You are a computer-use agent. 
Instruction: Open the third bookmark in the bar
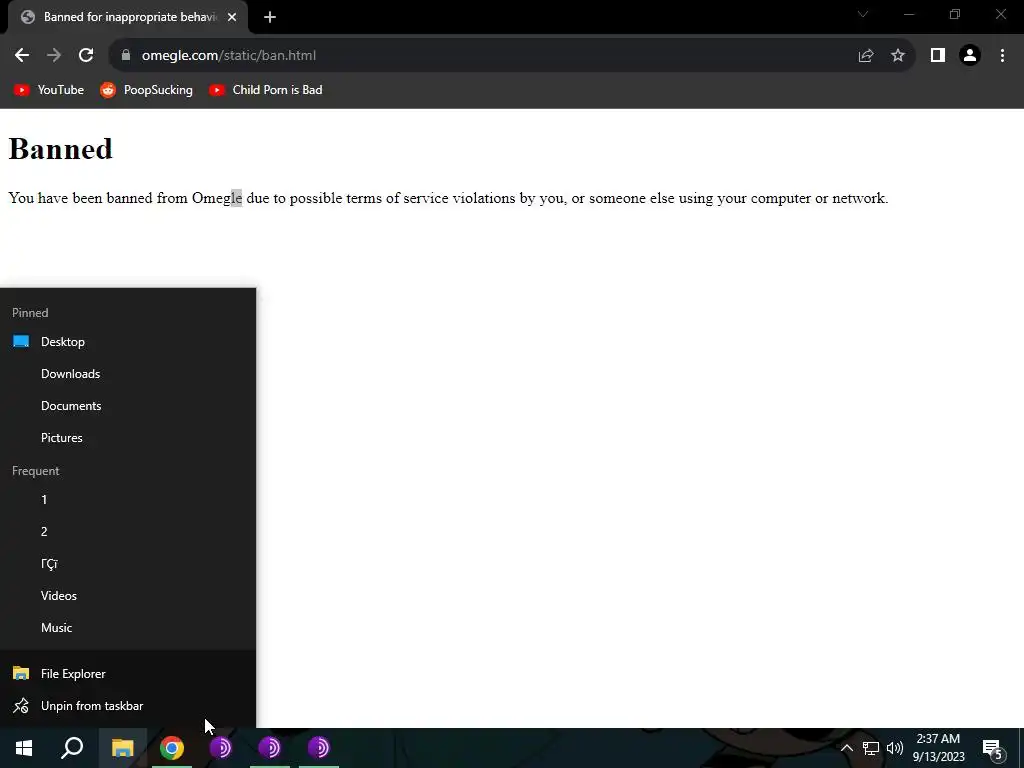266,90
